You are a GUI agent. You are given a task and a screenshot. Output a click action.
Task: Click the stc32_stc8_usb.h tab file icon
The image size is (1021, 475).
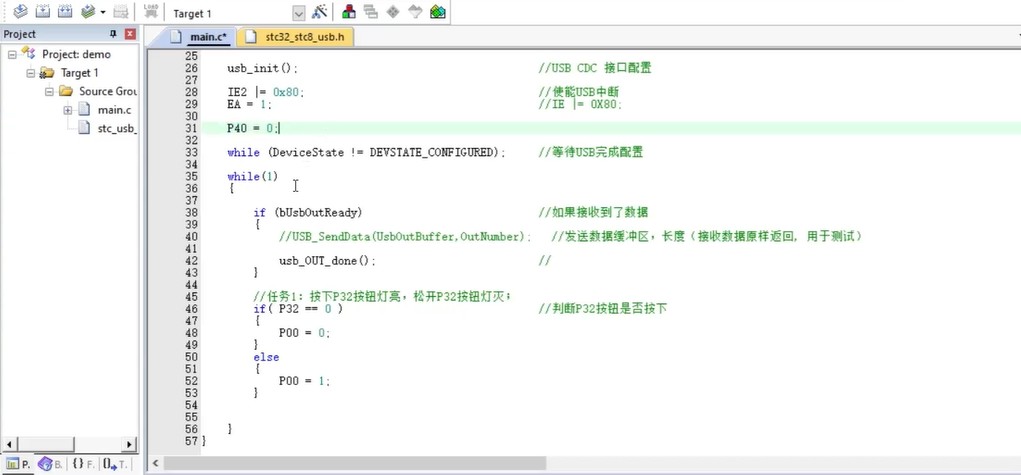pyautogui.click(x=251, y=36)
